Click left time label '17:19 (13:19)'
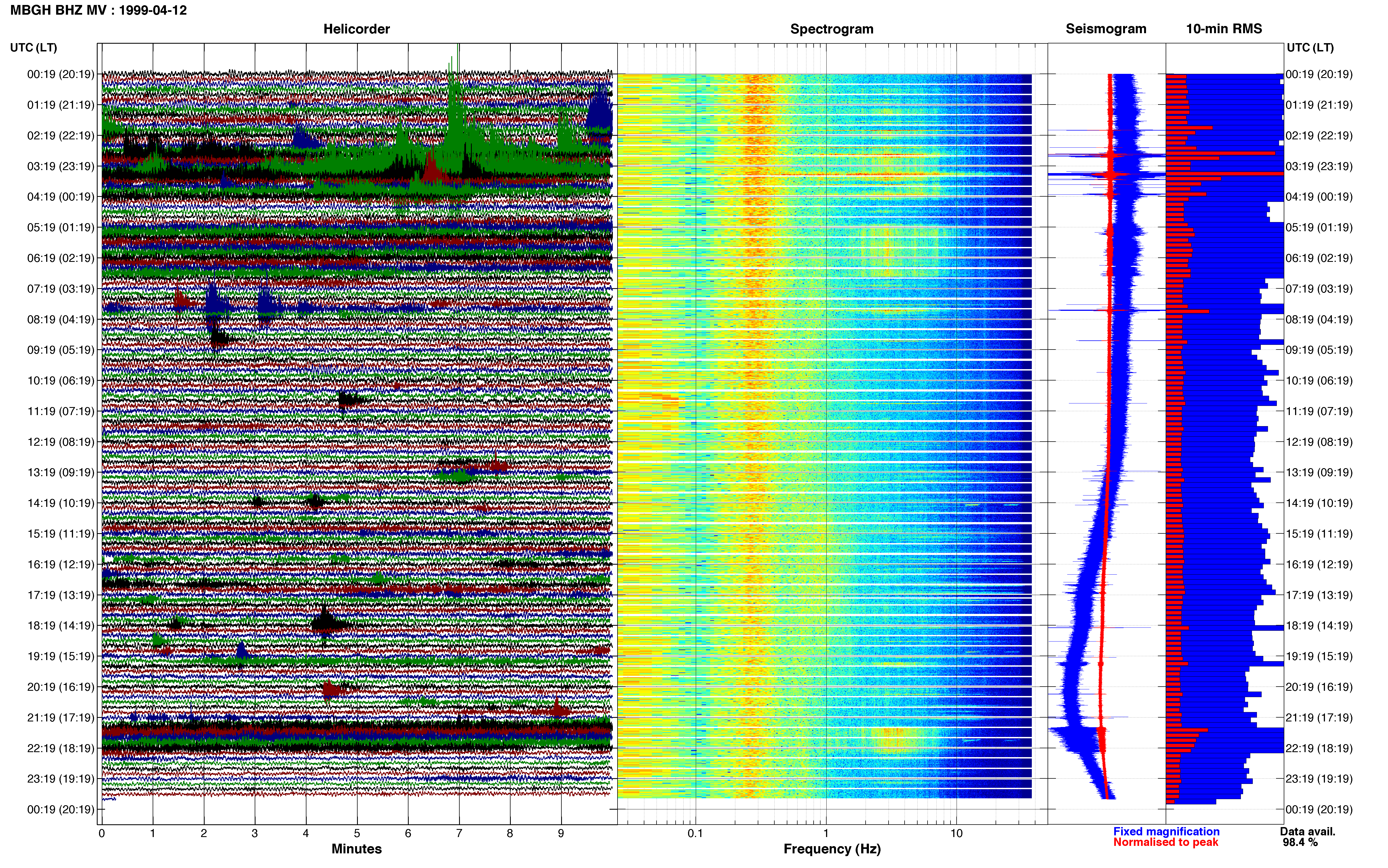 pos(61,595)
